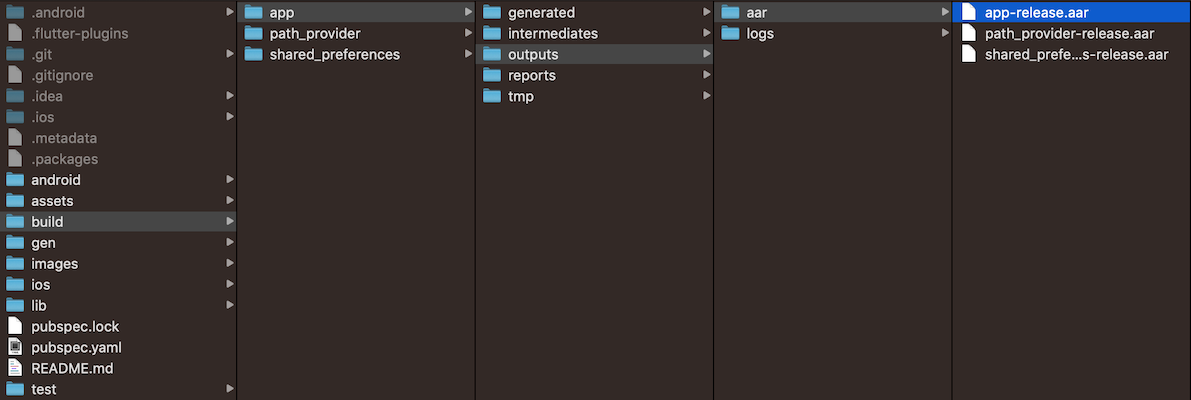The image size is (1191, 400).
Task: Select the pubspec.lock file icon
Action: (14, 326)
